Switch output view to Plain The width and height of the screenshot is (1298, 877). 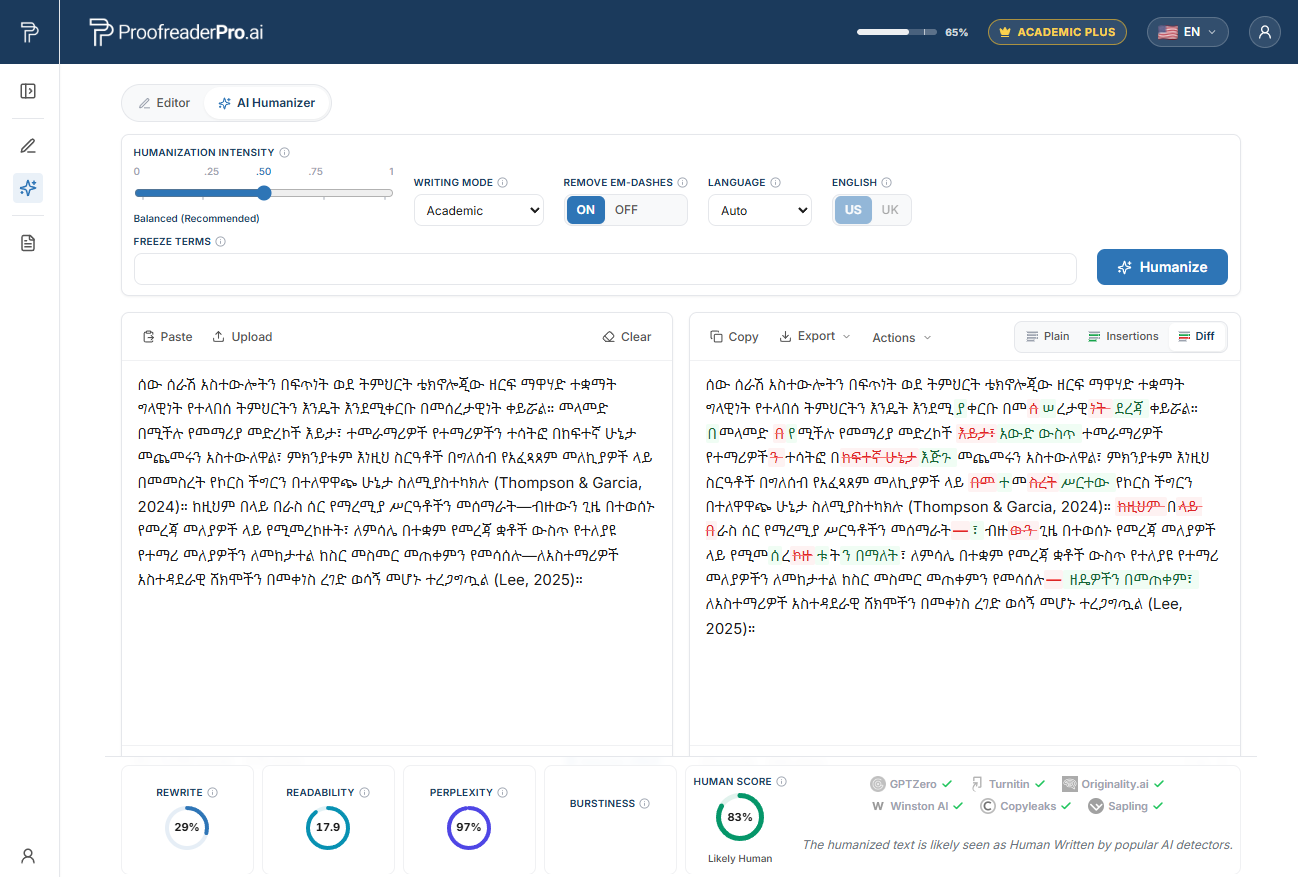pyautogui.click(x=1046, y=337)
